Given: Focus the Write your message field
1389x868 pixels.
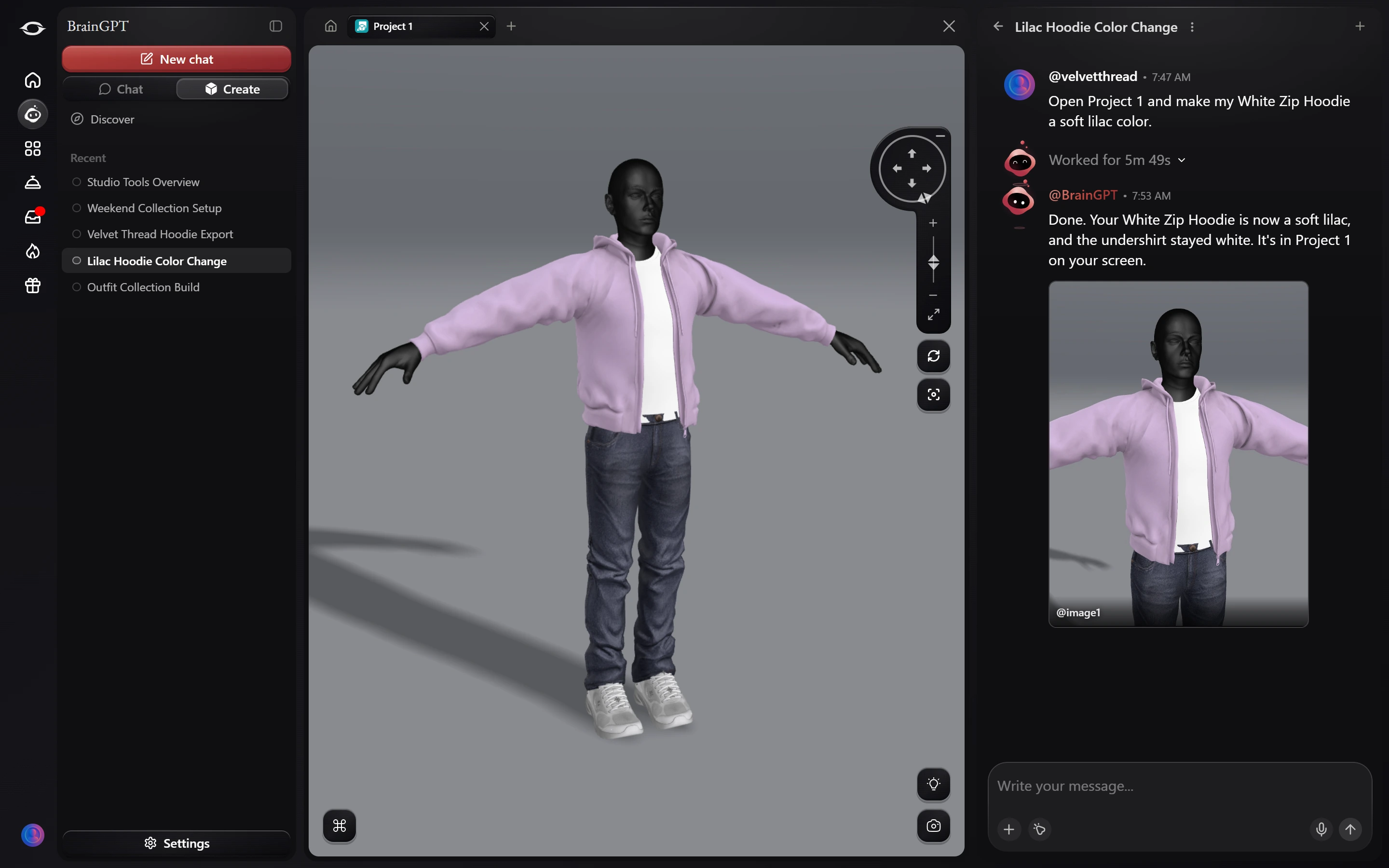Looking at the screenshot, I should (1180, 786).
